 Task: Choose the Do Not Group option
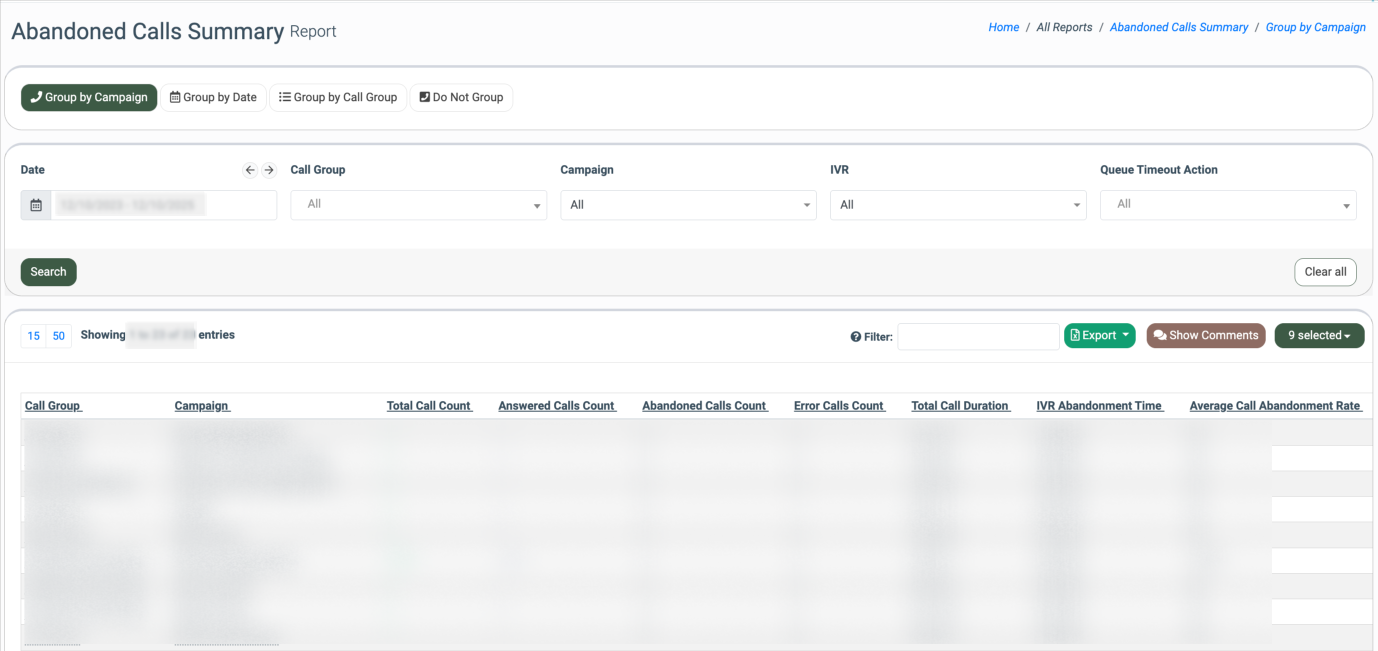point(461,98)
